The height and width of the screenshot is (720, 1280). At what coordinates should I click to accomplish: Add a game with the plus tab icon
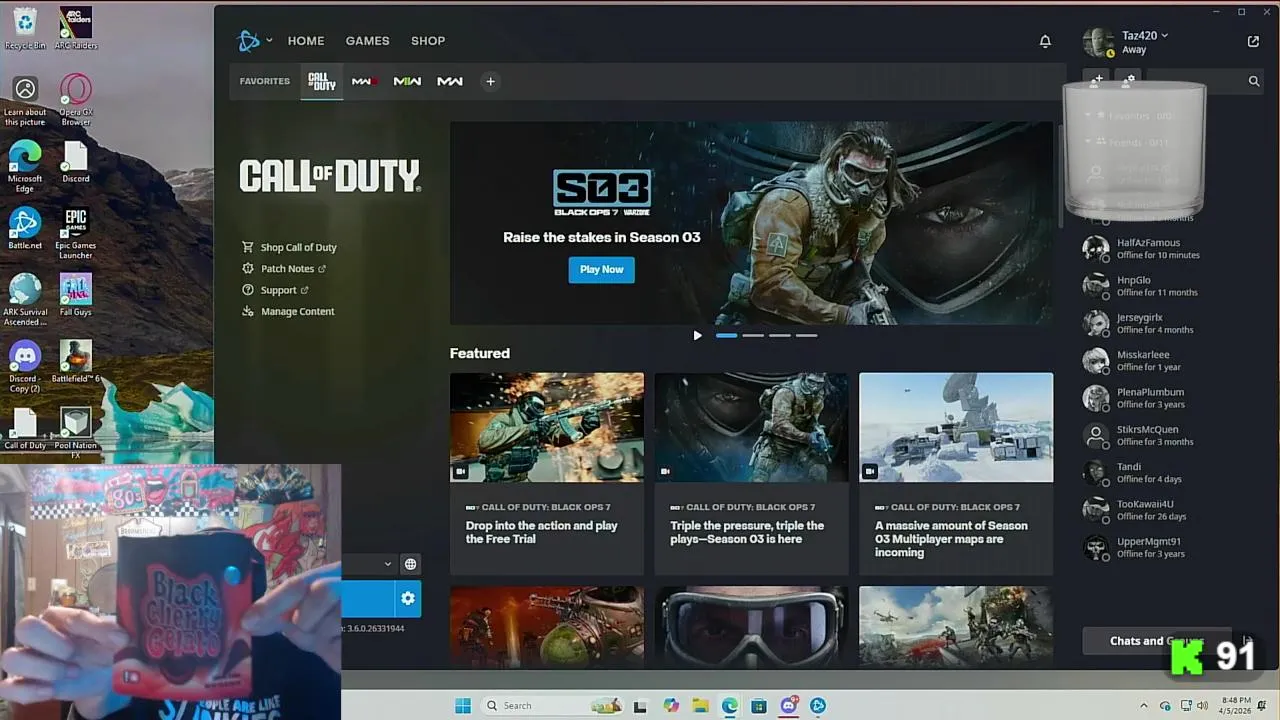[x=490, y=81]
